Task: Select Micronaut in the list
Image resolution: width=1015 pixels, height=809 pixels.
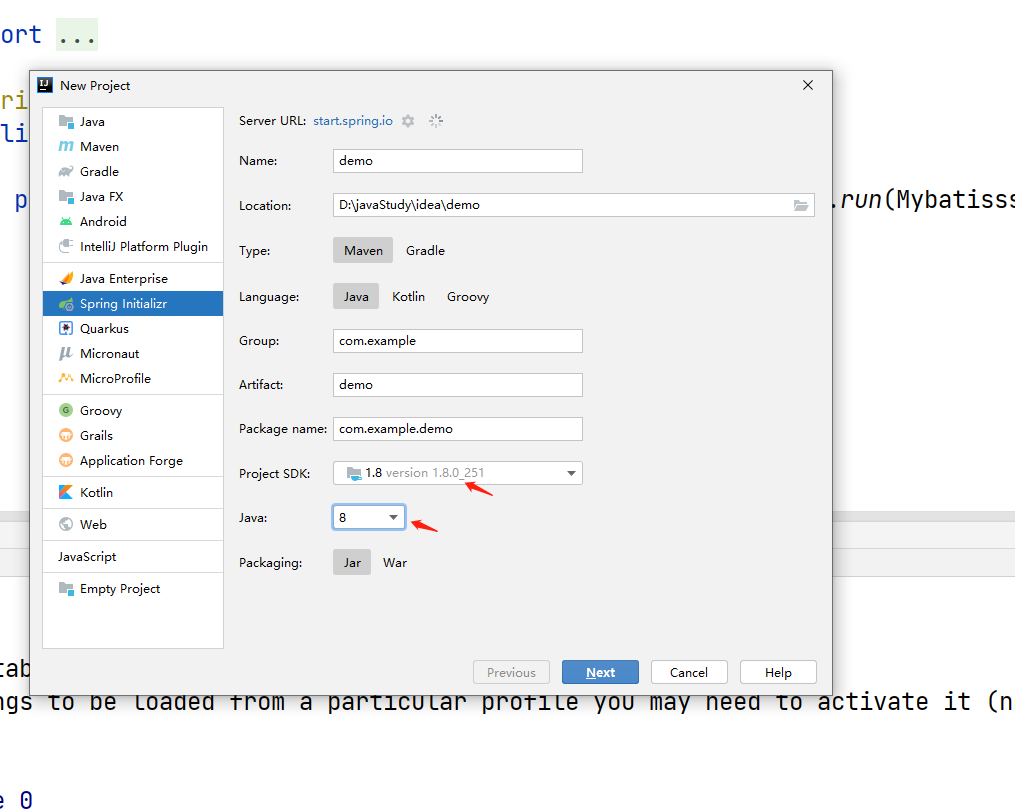Action: click(133, 353)
